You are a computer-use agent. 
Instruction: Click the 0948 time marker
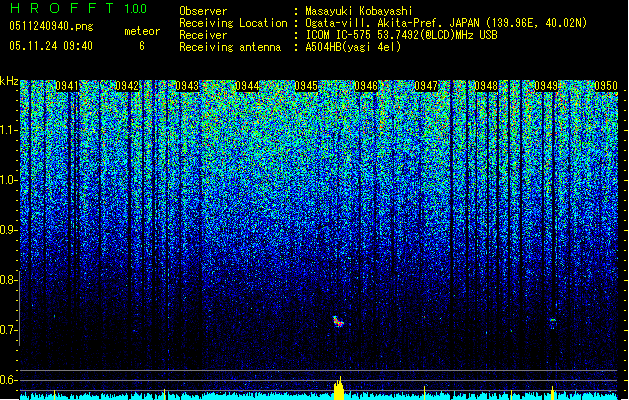[486, 86]
